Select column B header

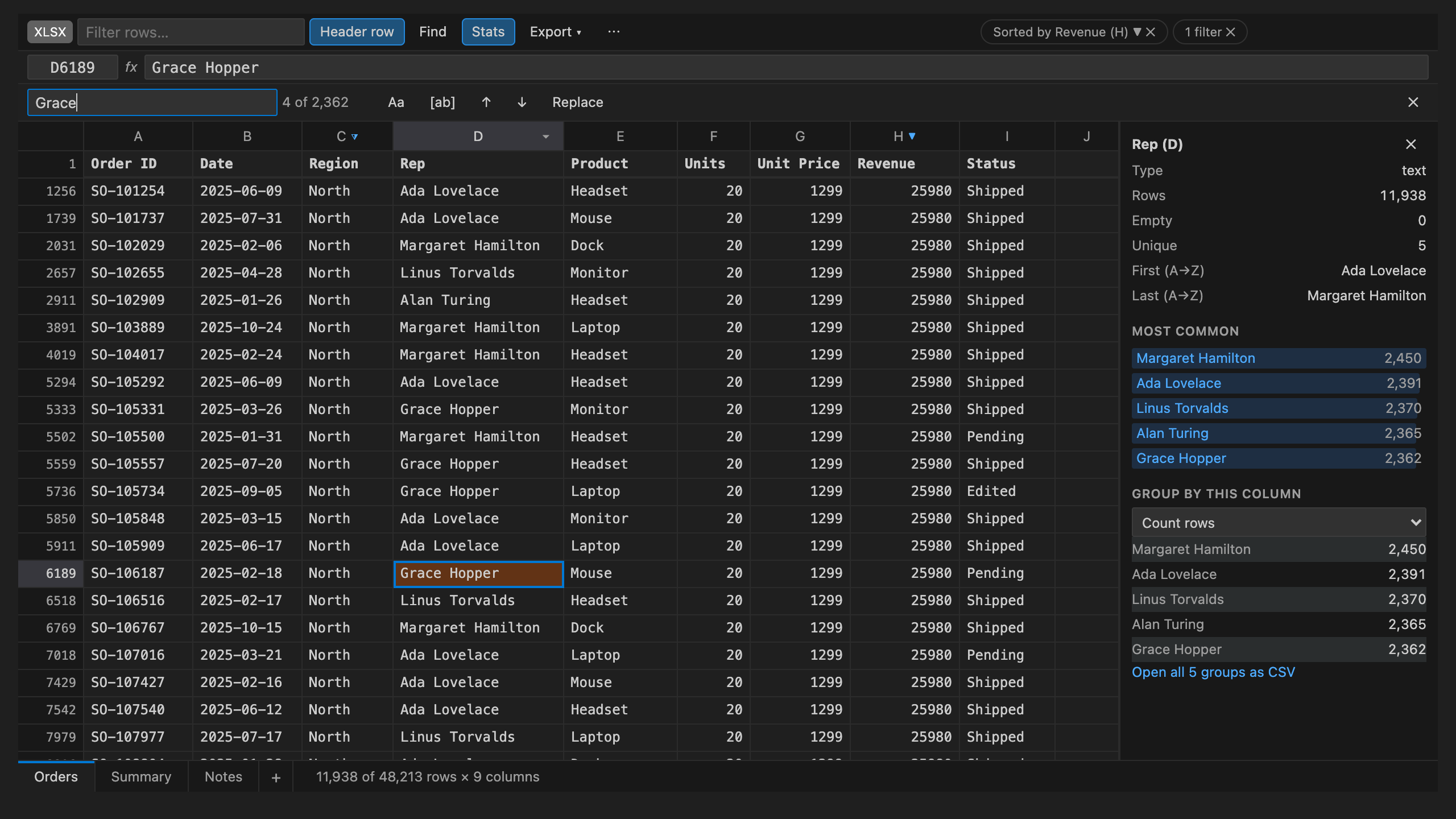coord(247,136)
